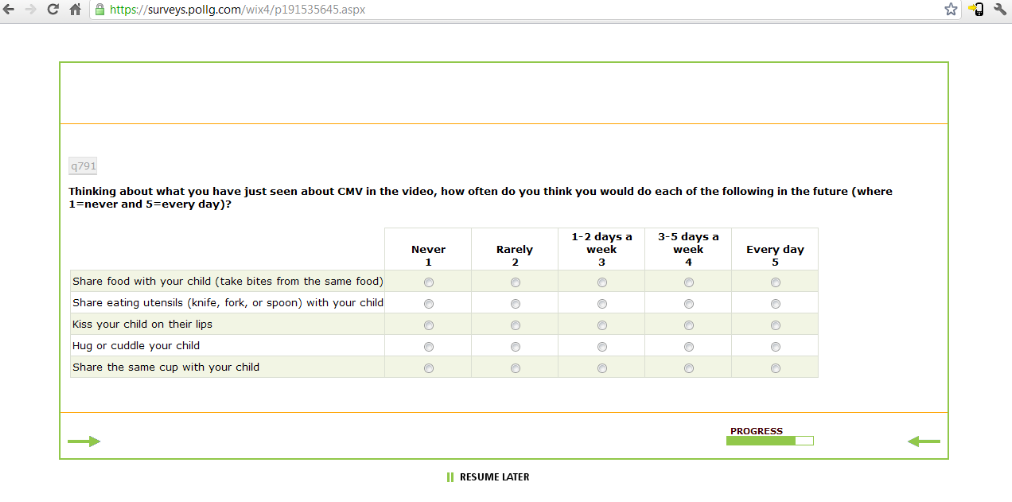This screenshot has width=1012, height=502.
Task: Select 3-5 days a week for Hug or cuddle
Action: [x=689, y=346]
